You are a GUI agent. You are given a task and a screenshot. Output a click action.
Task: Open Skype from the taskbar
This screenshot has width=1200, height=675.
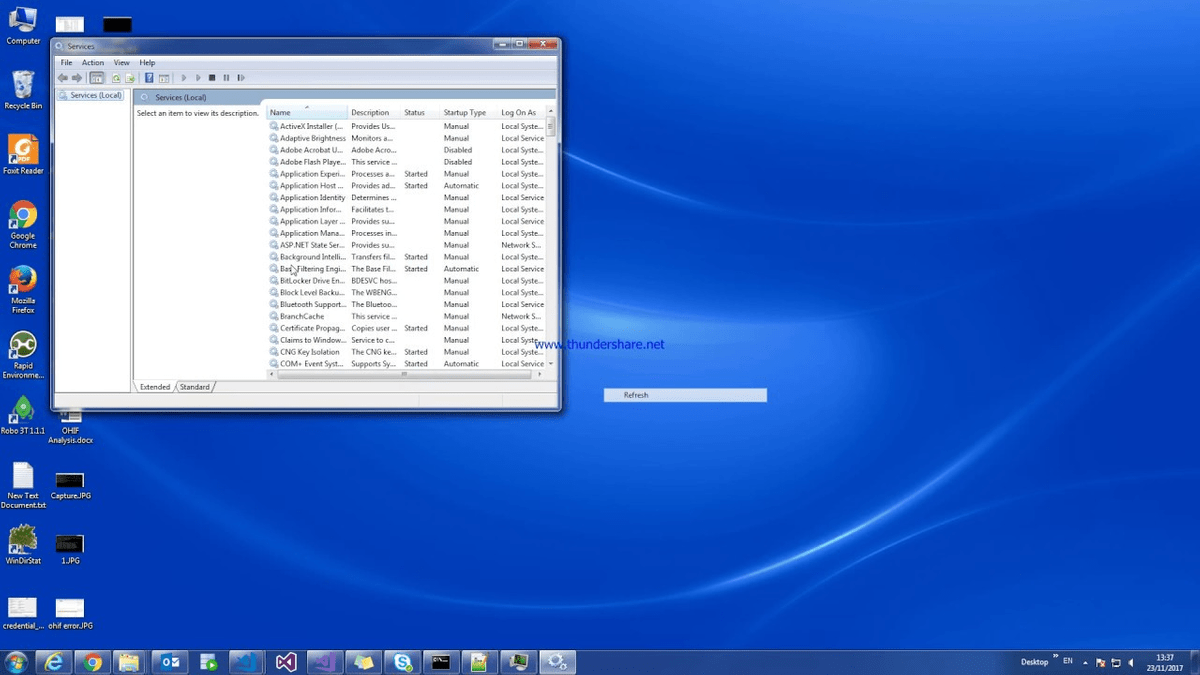(403, 661)
